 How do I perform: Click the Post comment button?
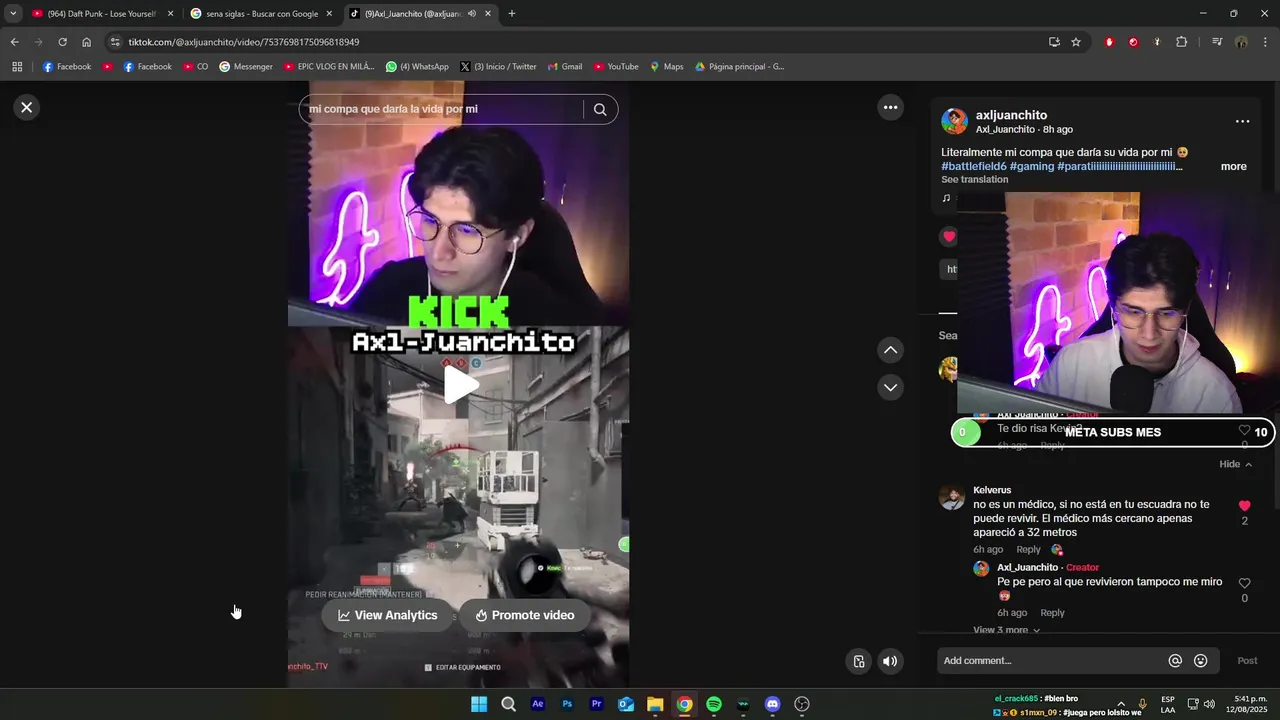pyautogui.click(x=1247, y=661)
